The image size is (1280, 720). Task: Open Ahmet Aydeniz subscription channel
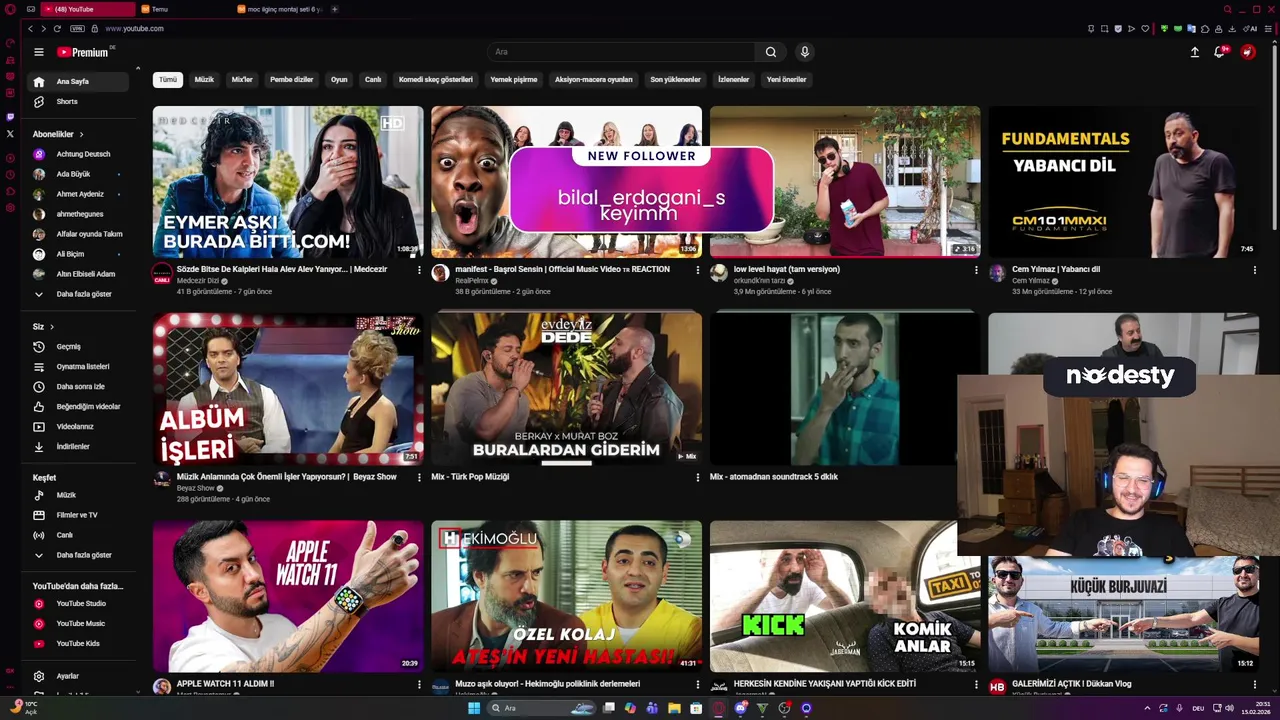tap(80, 194)
